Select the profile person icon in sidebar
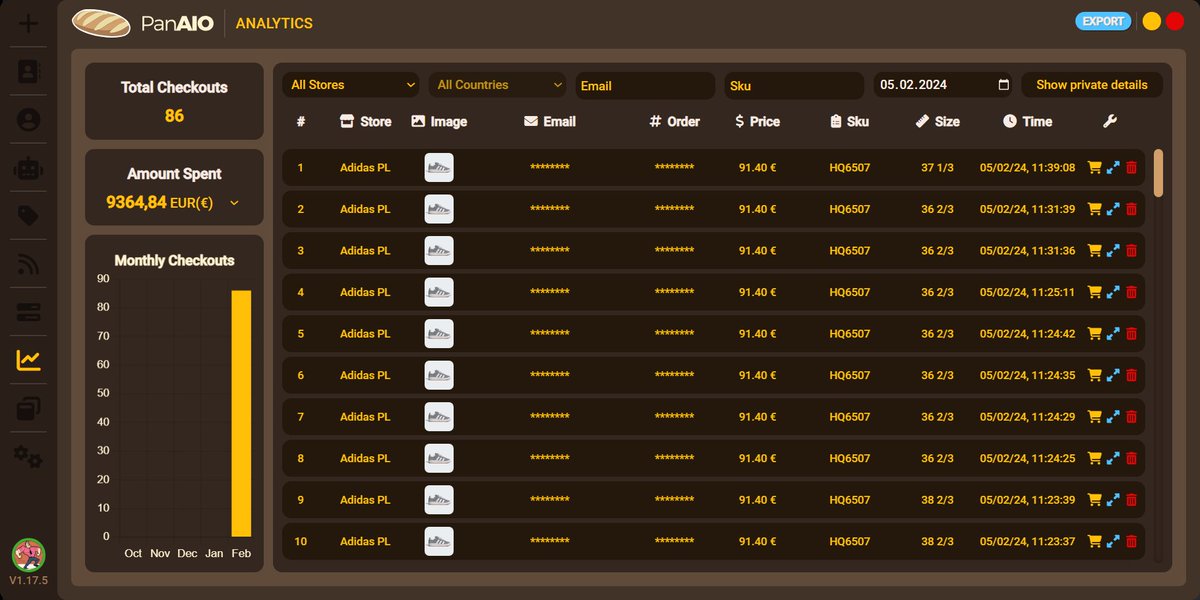1200x600 pixels. (27, 120)
